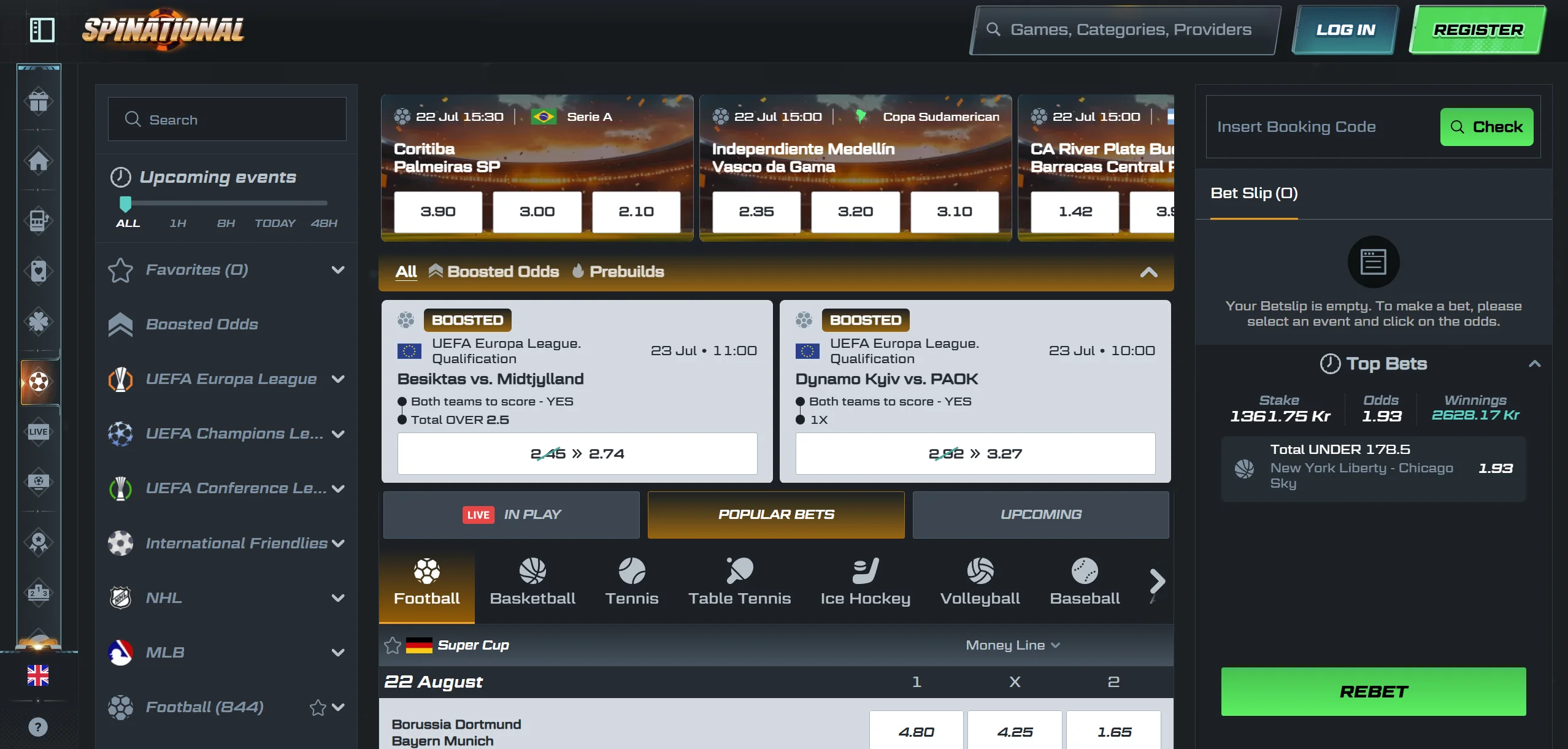
Task: Favorite the Super Cup league star
Action: point(393,645)
